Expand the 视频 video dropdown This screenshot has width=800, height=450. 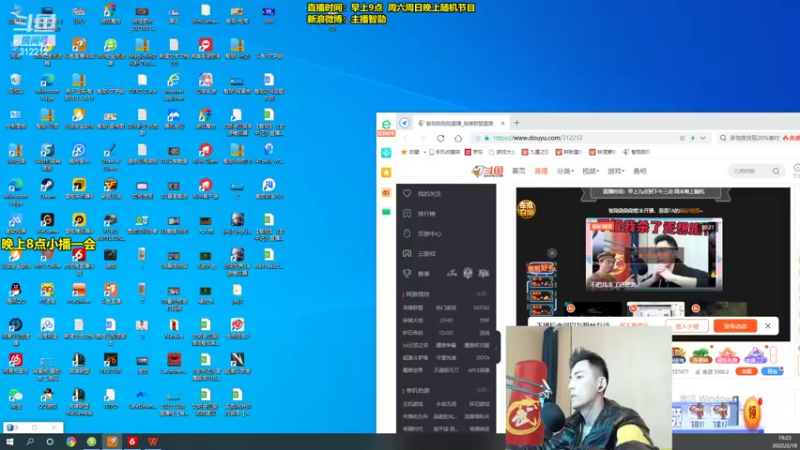(x=590, y=171)
